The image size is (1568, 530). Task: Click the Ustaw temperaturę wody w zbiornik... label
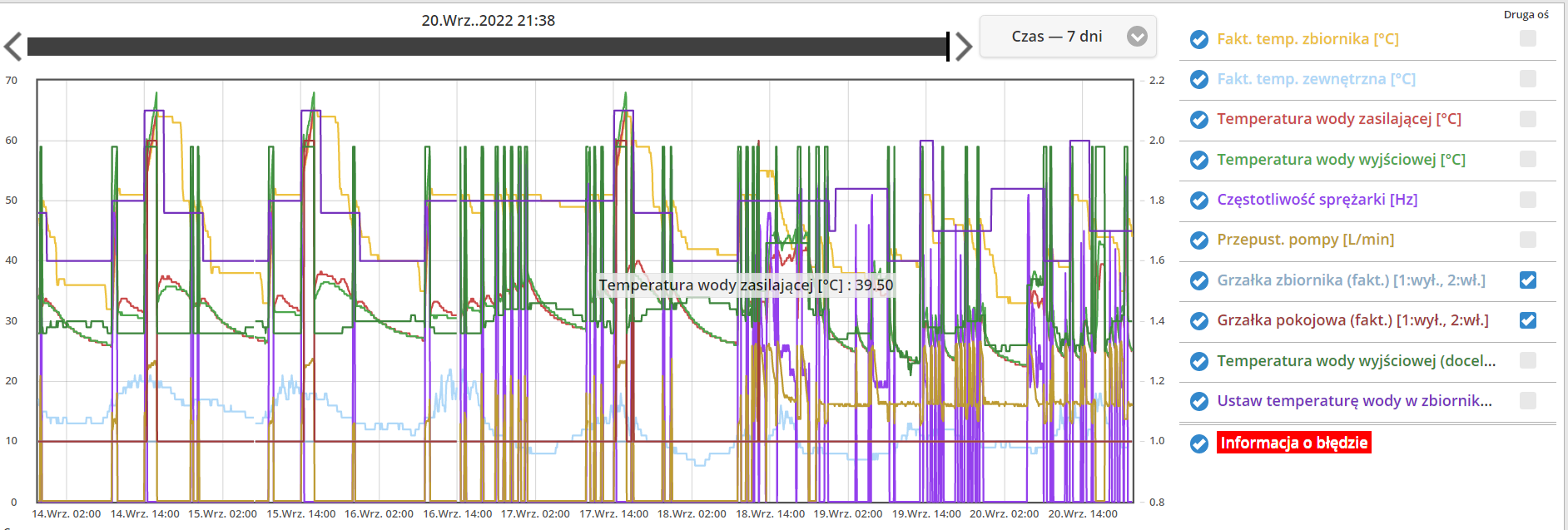coord(1354,401)
